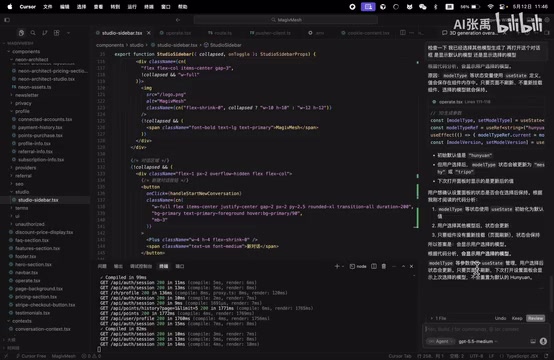Switch to the 输出 (Output) panel tab
Image resolution: width=554 pixels, height=360 pixels.
click(118, 266)
